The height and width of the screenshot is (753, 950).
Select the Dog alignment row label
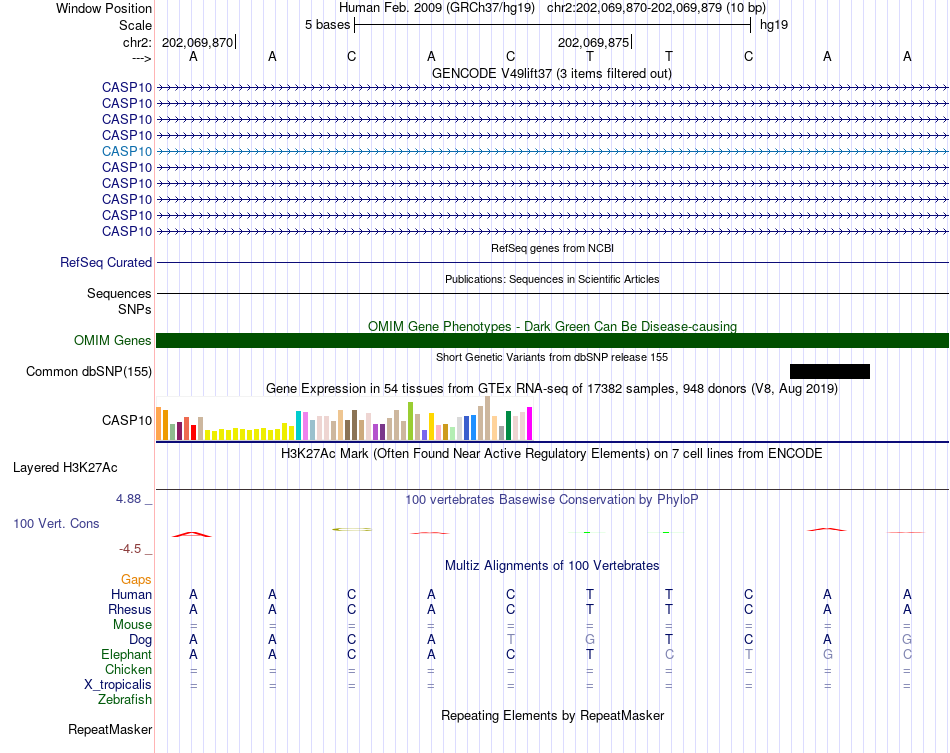(x=140, y=640)
